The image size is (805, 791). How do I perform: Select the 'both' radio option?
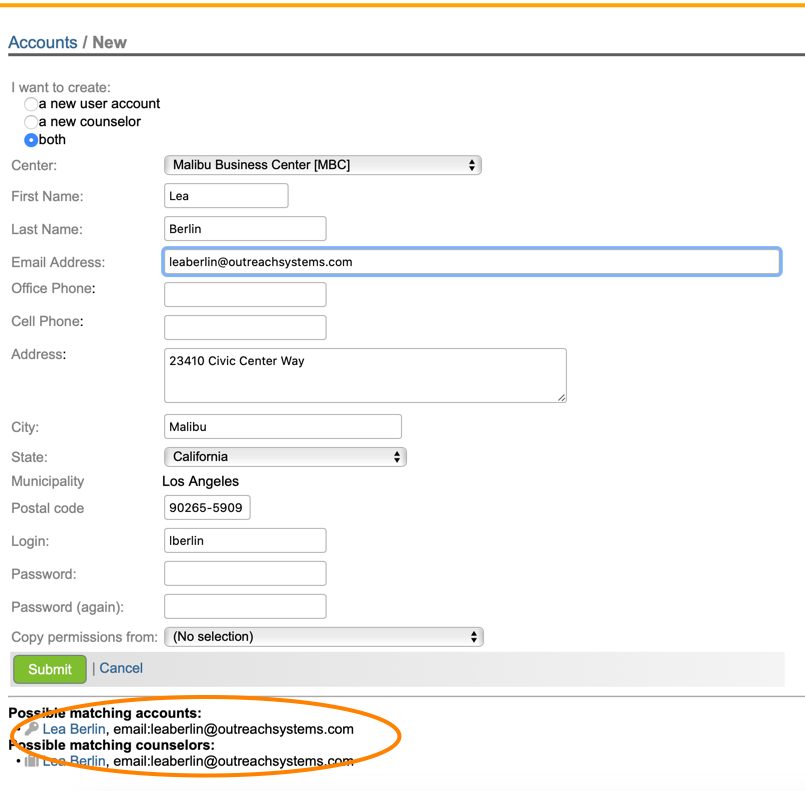click(31, 140)
